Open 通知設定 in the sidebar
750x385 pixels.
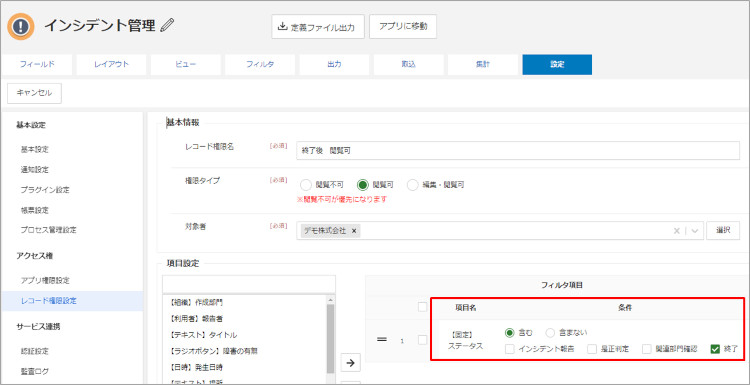click(x=34, y=170)
